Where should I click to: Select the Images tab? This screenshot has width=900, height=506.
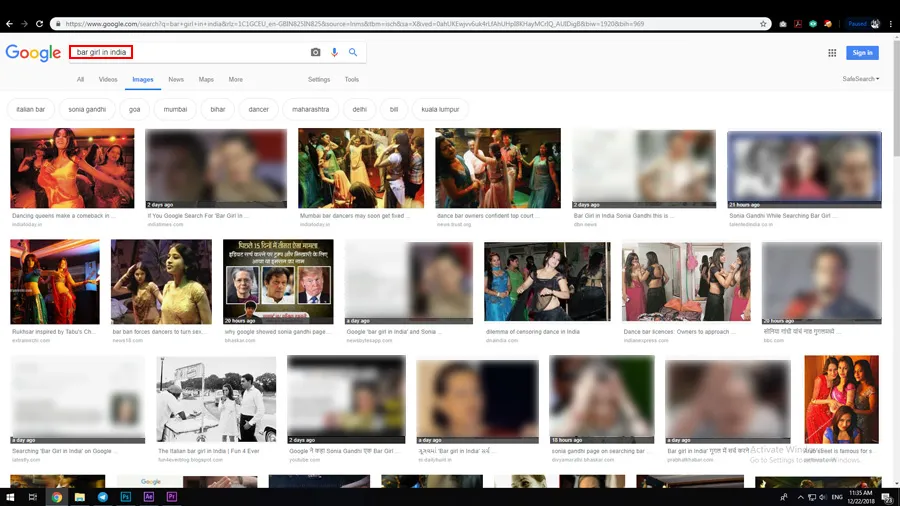coord(143,80)
